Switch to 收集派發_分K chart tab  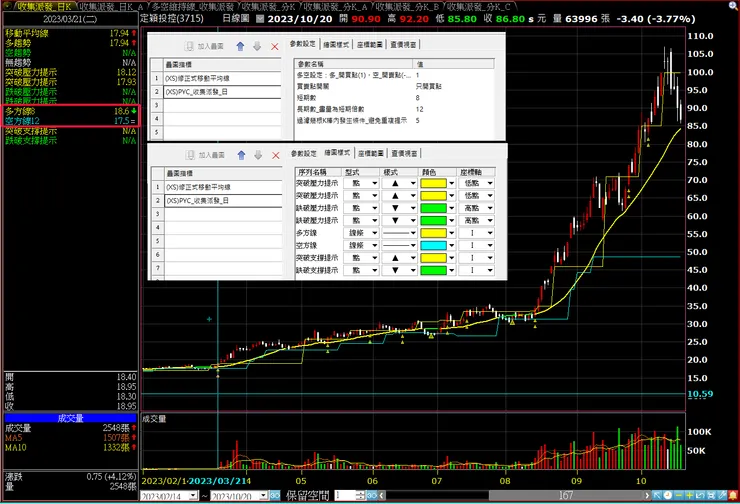click(269, 7)
